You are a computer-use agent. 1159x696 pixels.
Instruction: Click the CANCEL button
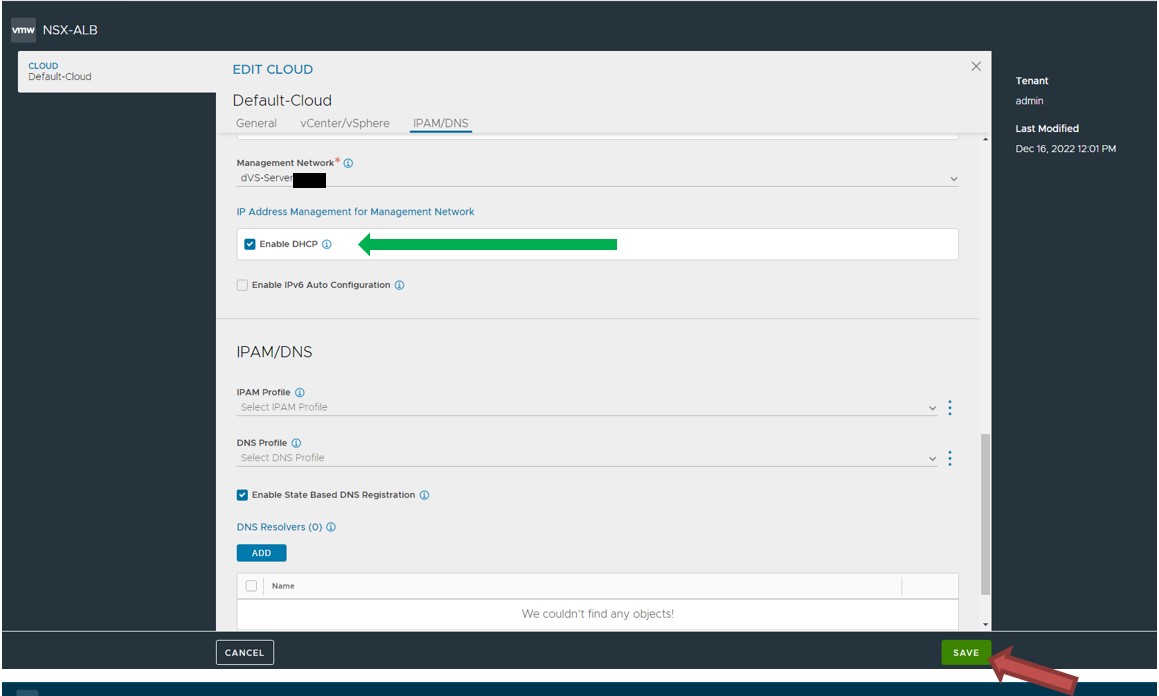tap(245, 652)
